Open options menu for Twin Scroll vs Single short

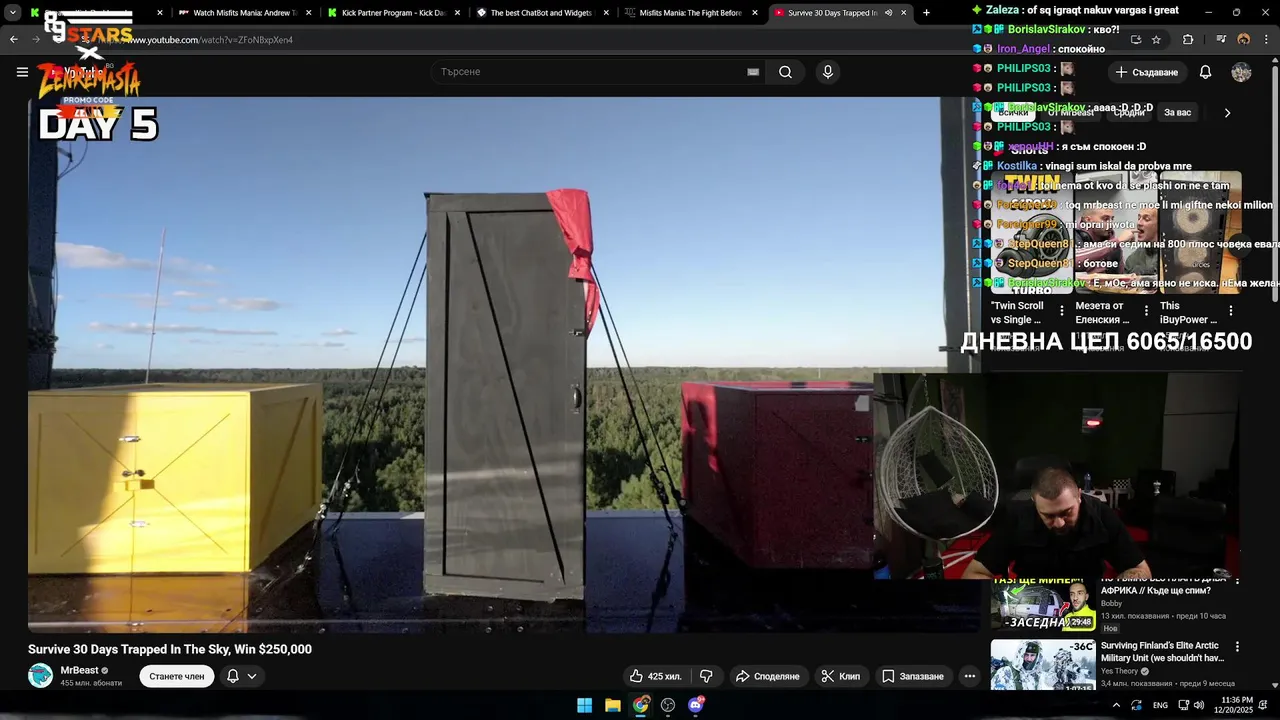coord(1062,311)
